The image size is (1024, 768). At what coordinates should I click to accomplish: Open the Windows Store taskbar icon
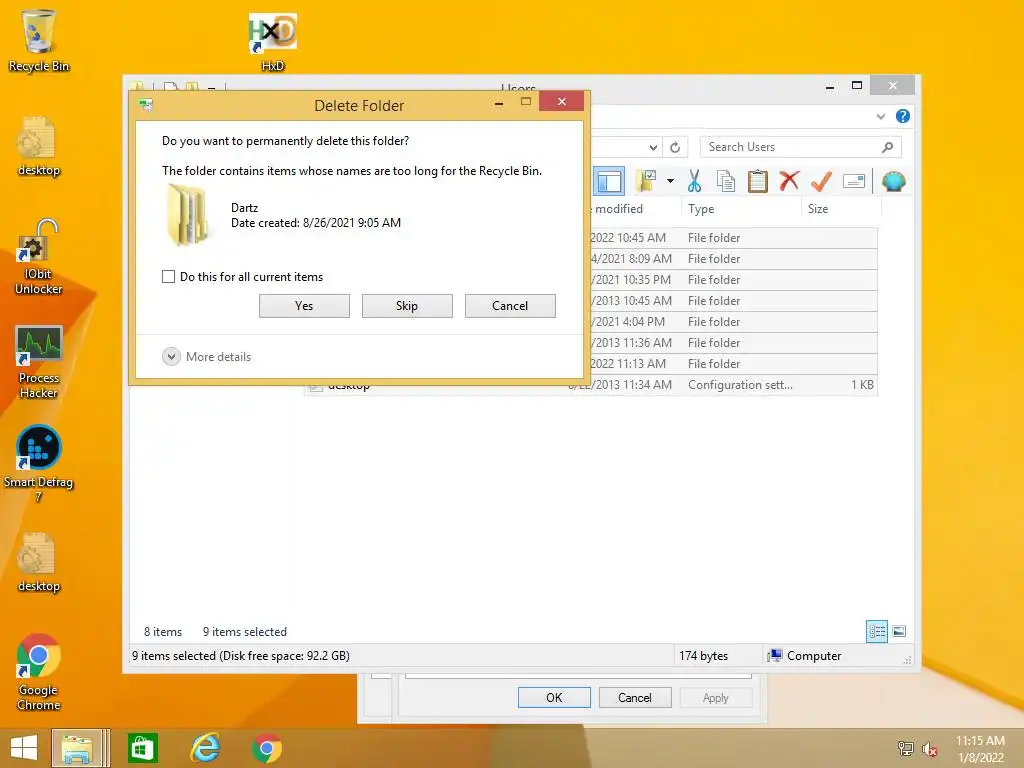142,748
